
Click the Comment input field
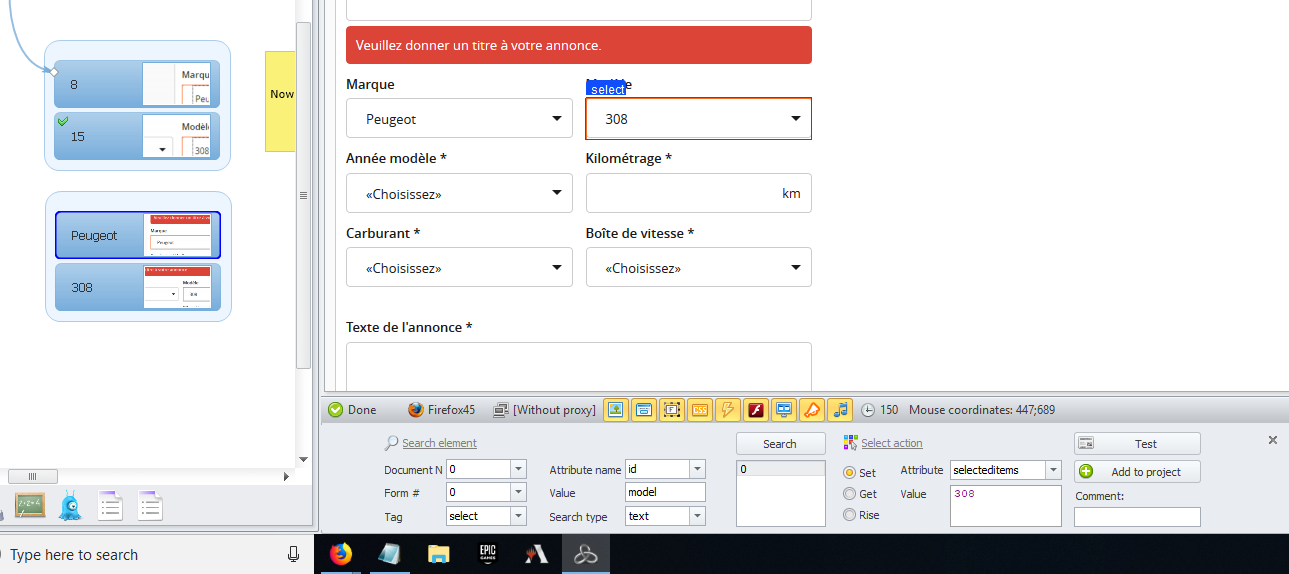[1137, 517]
